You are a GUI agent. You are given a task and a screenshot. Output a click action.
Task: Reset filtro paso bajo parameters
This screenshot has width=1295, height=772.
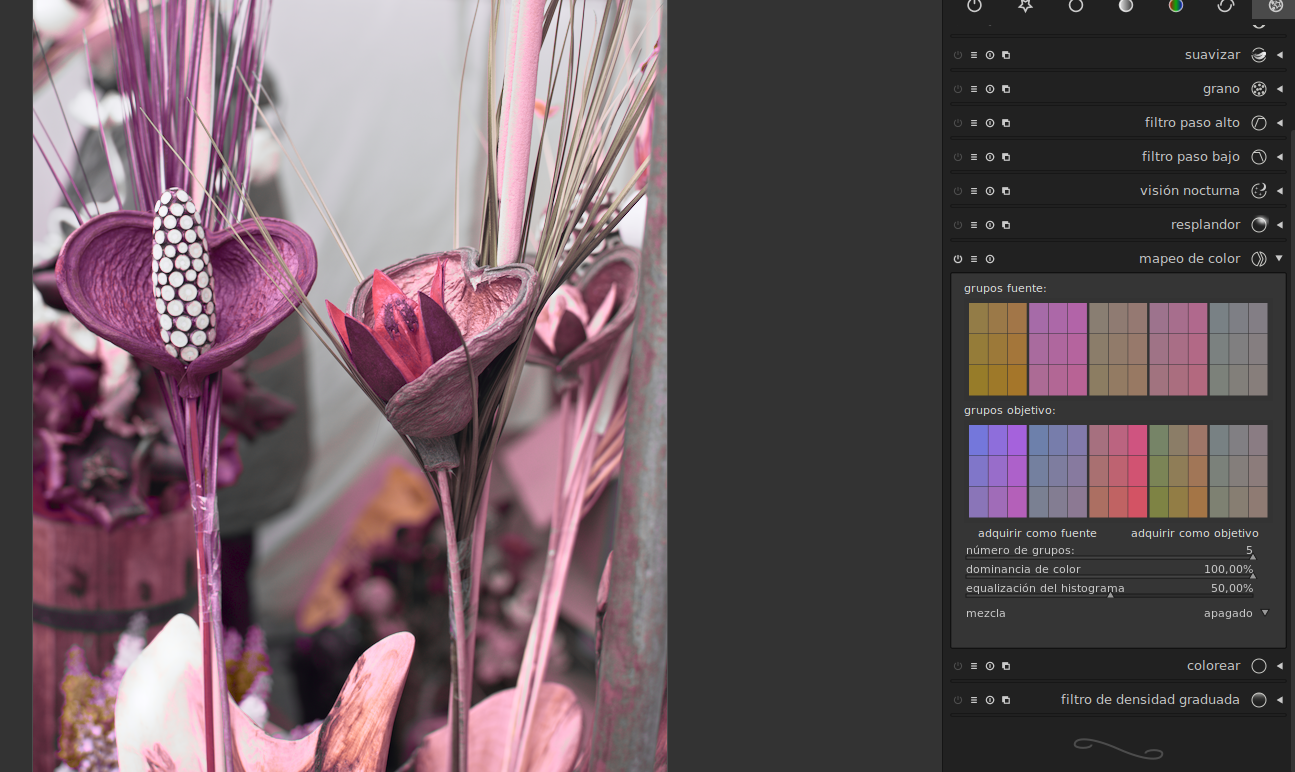990,157
